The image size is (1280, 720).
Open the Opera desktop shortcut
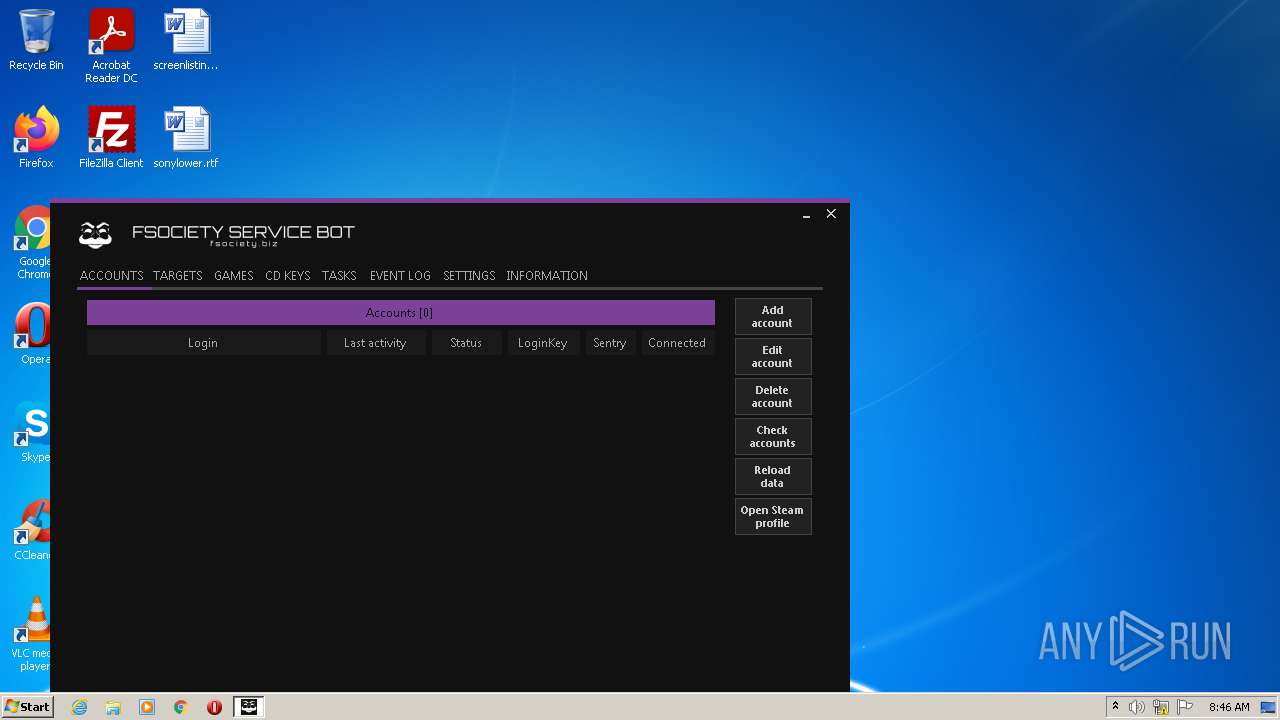click(x=33, y=334)
